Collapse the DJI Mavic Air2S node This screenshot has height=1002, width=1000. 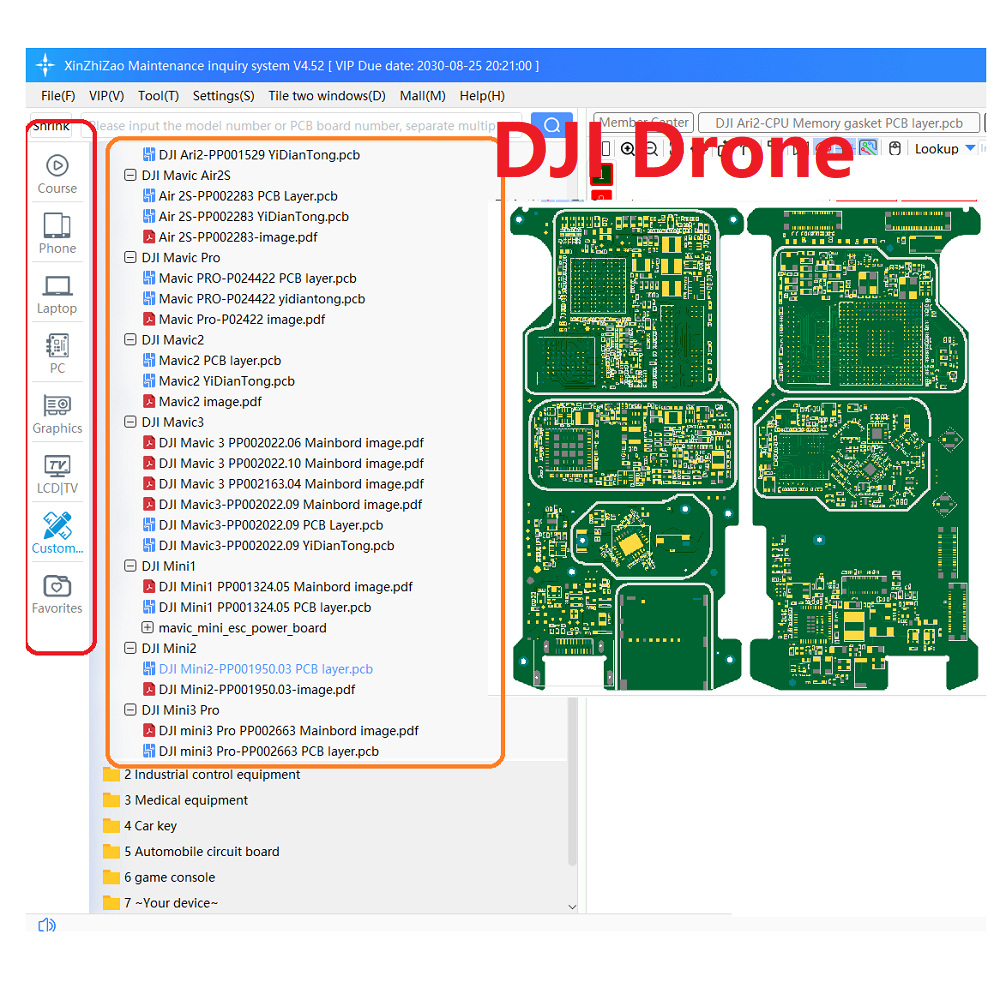pos(130,175)
